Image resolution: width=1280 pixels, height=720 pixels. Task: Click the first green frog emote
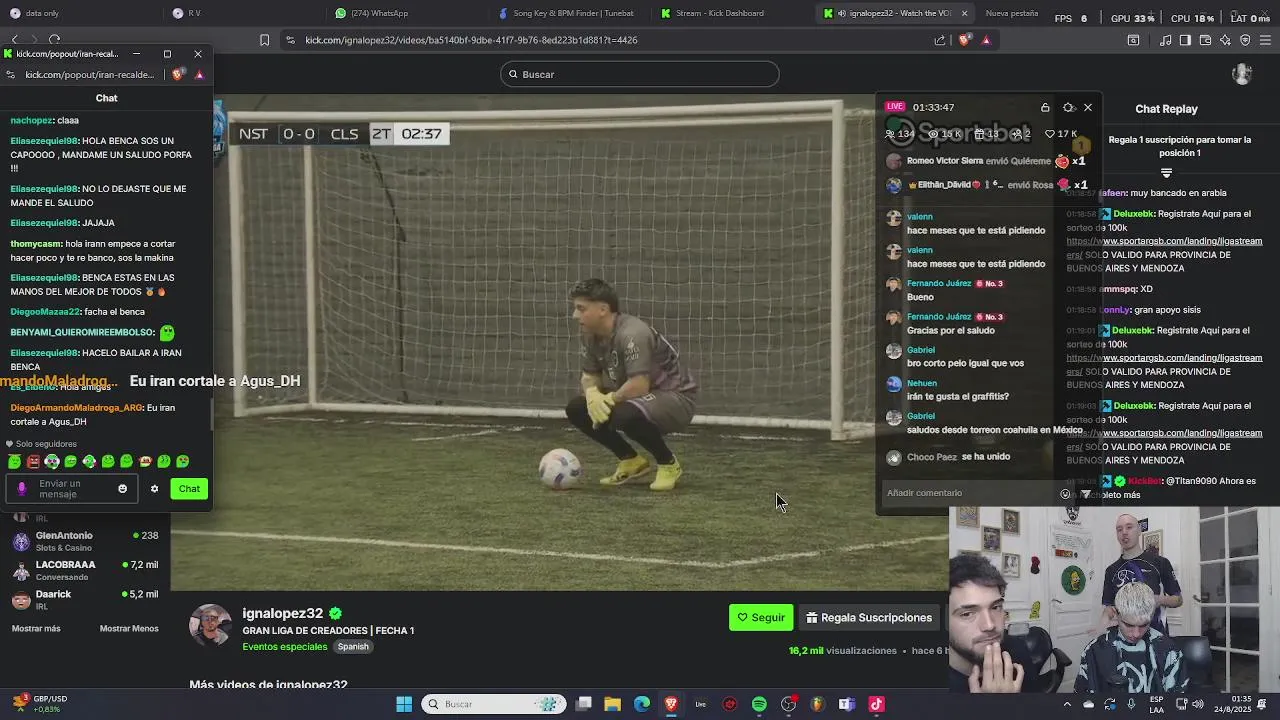14,462
